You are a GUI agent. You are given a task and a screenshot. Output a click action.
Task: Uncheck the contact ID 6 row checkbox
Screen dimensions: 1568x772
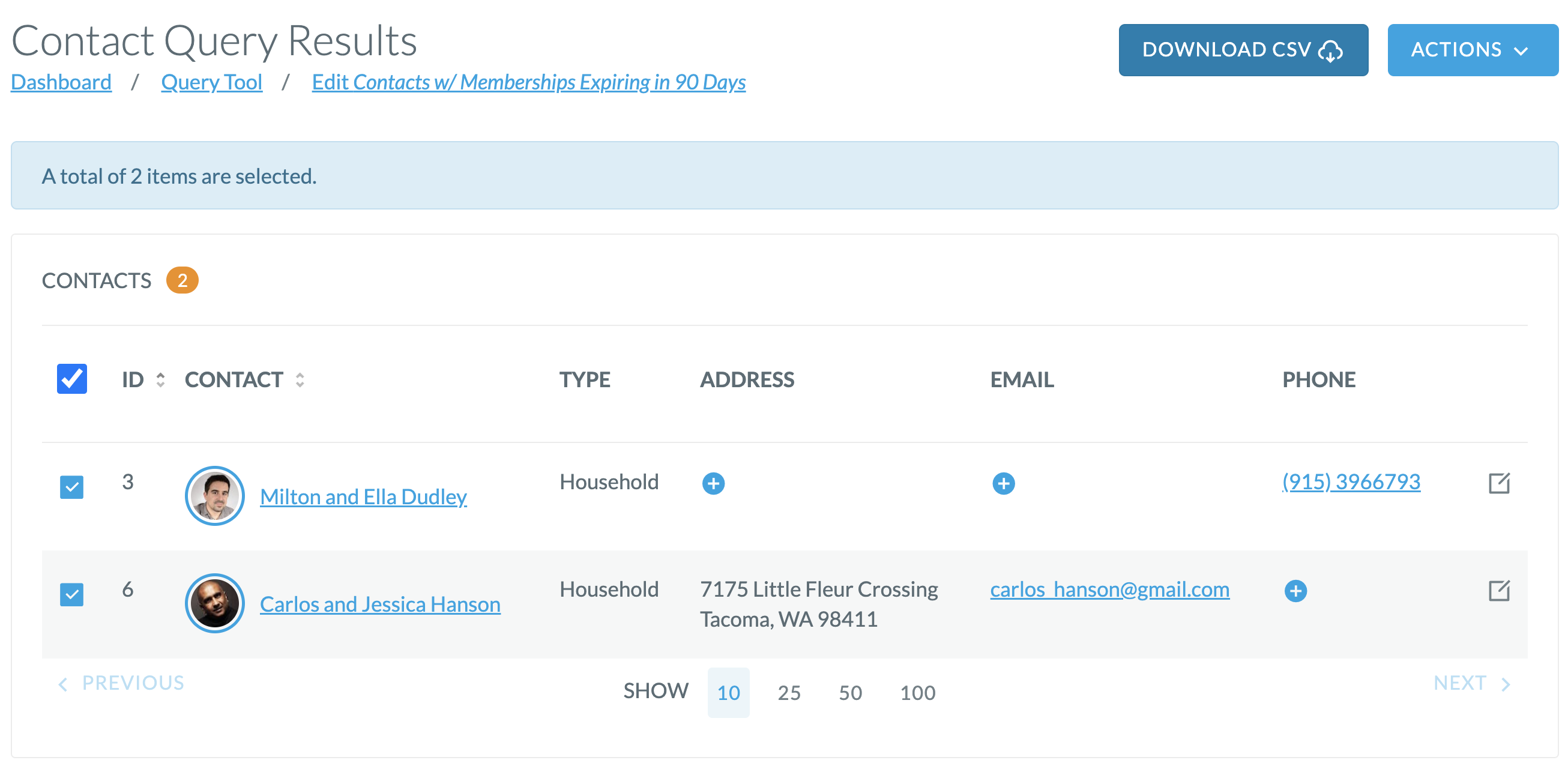coord(72,594)
